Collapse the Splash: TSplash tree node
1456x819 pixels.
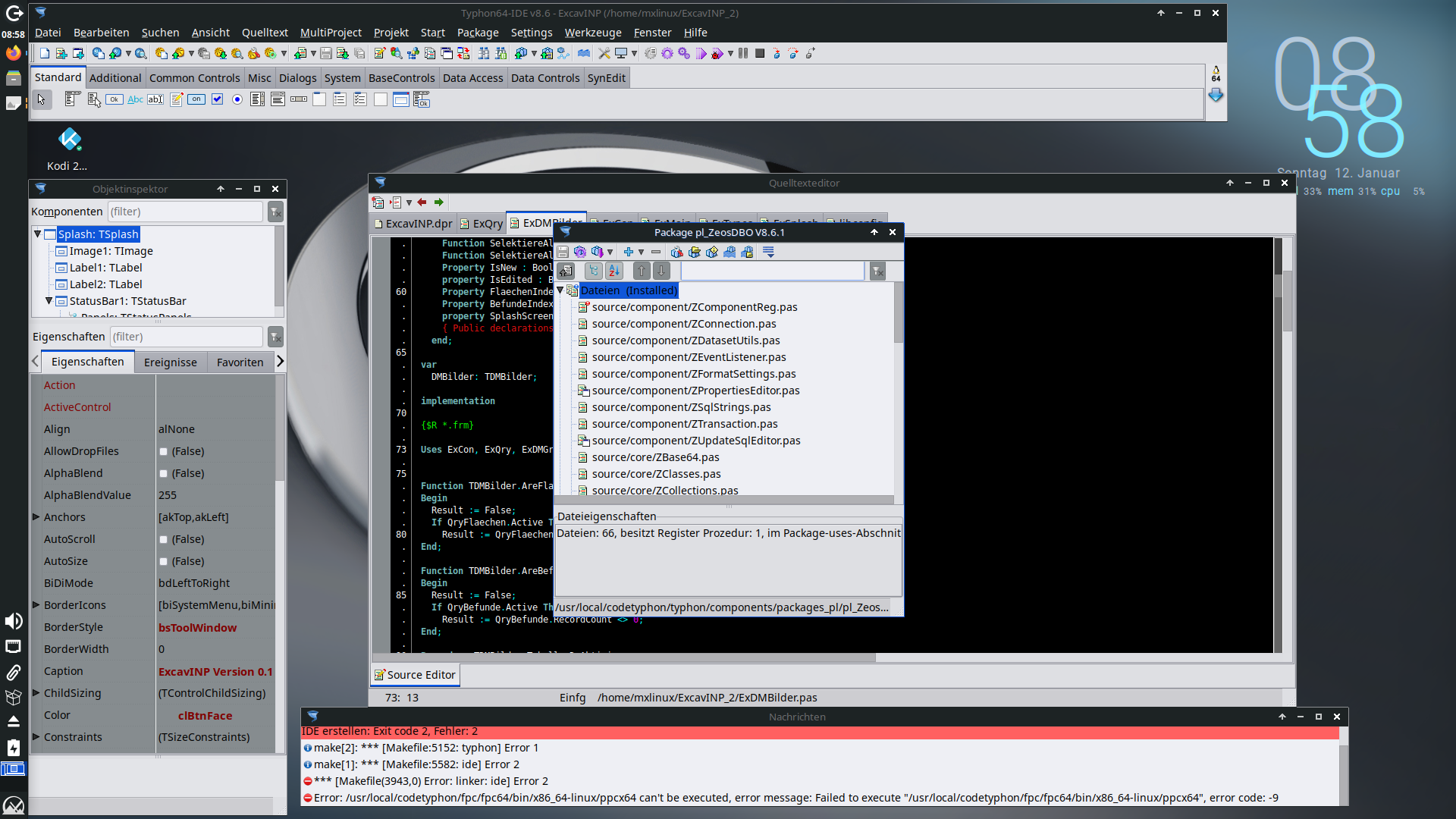37,234
